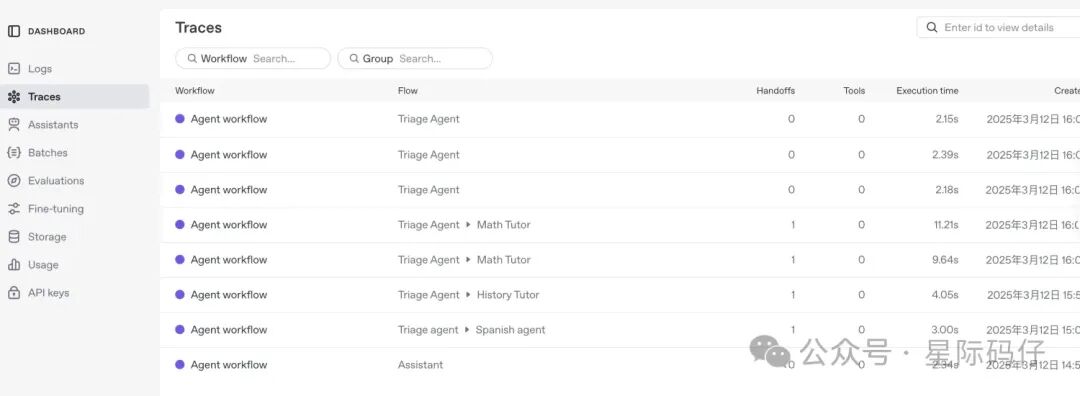Open Fine-tuning sliders icon in sidebar
Image resolution: width=1080 pixels, height=396 pixels.
coord(14,209)
